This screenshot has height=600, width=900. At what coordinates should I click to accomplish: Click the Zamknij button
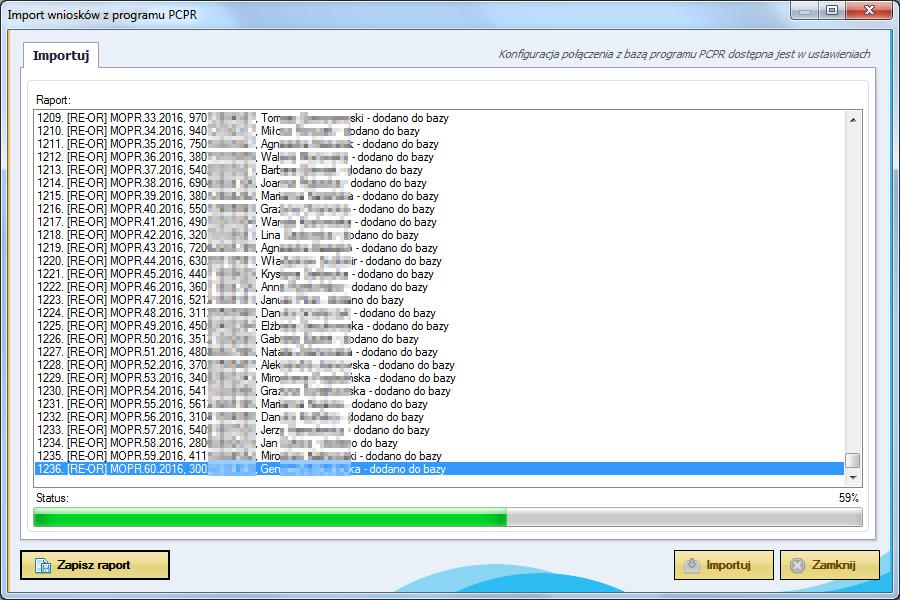(829, 565)
